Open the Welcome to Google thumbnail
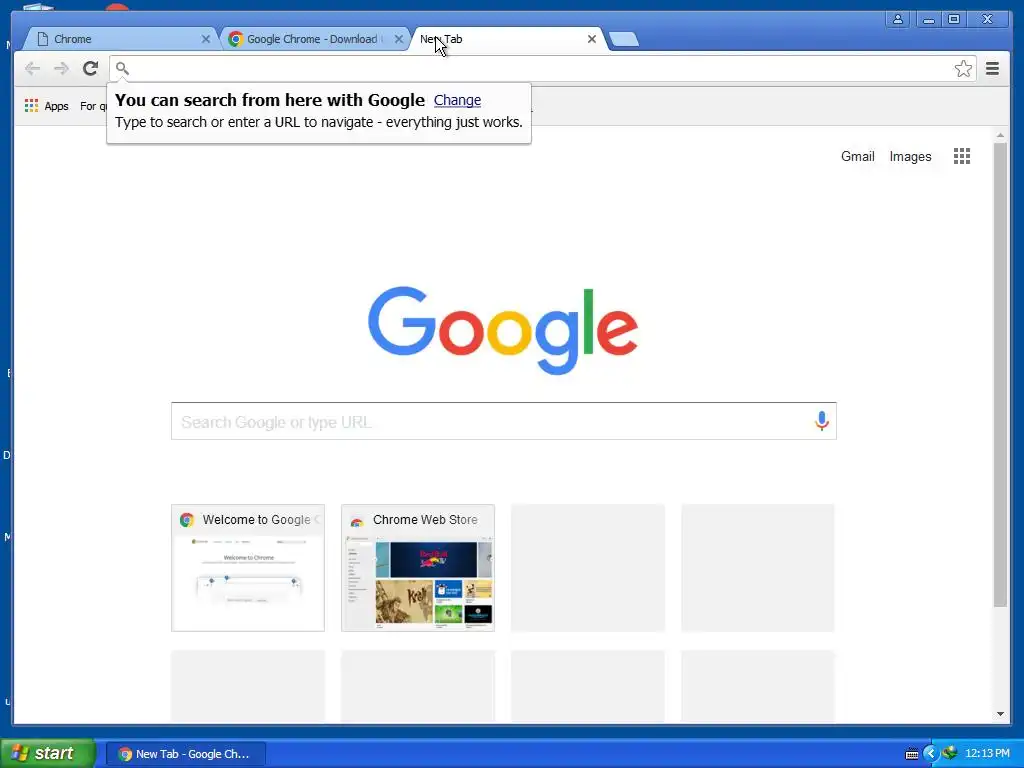The width and height of the screenshot is (1024, 768). click(x=248, y=568)
